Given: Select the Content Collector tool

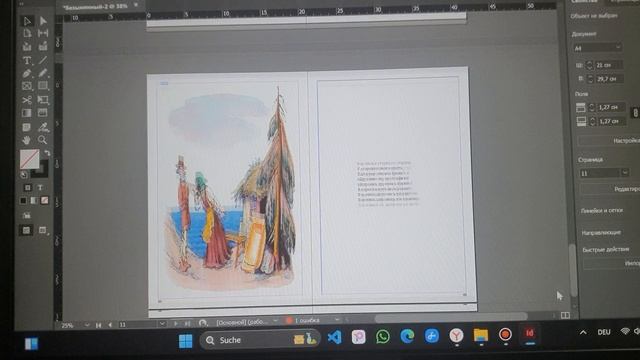Looking at the screenshot, I should pos(27,47).
